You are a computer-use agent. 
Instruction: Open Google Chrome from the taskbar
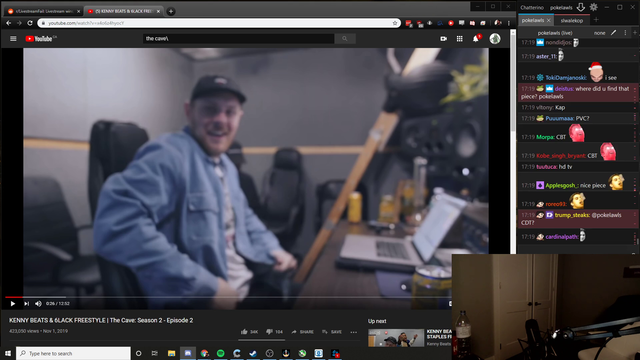pyautogui.click(x=204, y=353)
